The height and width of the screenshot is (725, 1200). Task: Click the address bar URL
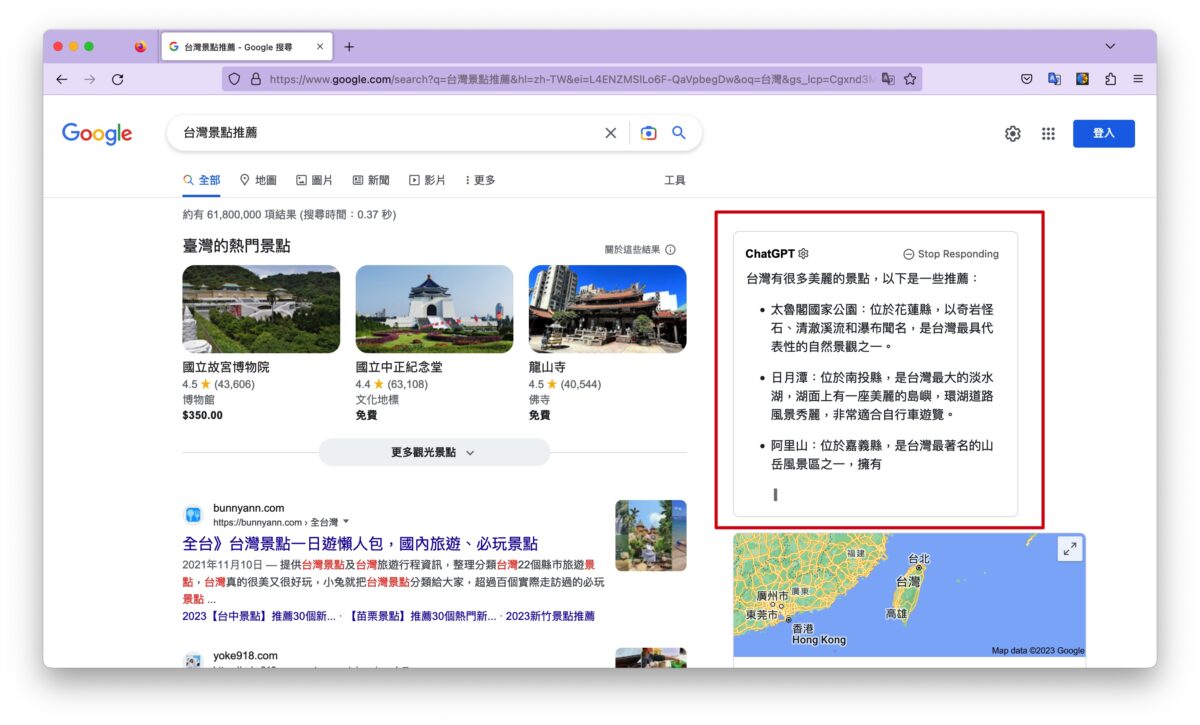(573, 79)
